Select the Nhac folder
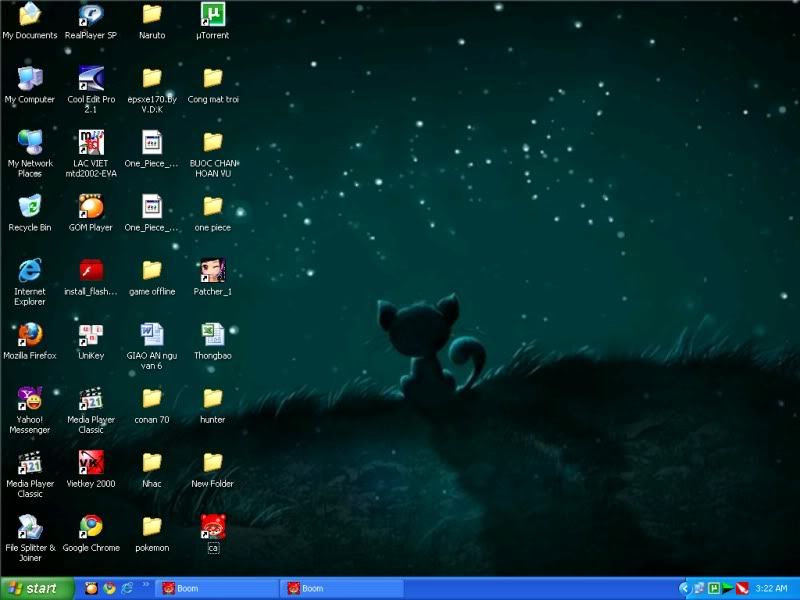This screenshot has height=600, width=800. 152,469
